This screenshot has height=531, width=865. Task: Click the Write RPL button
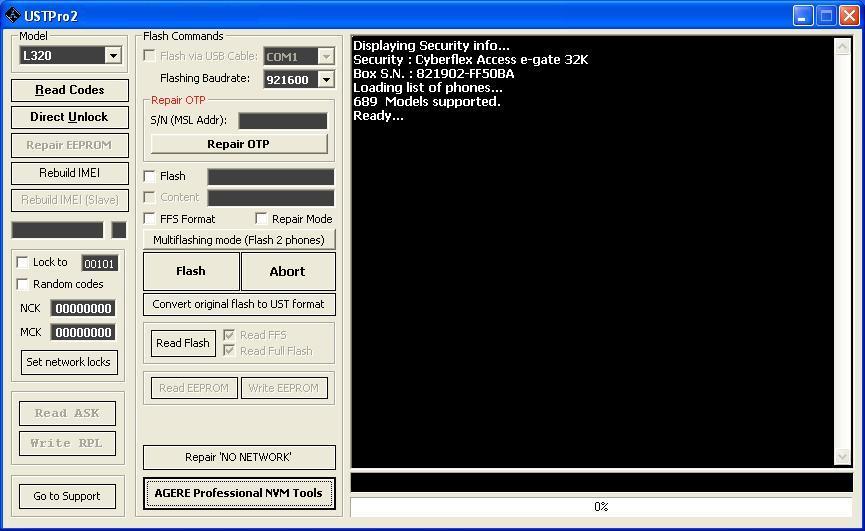67,443
